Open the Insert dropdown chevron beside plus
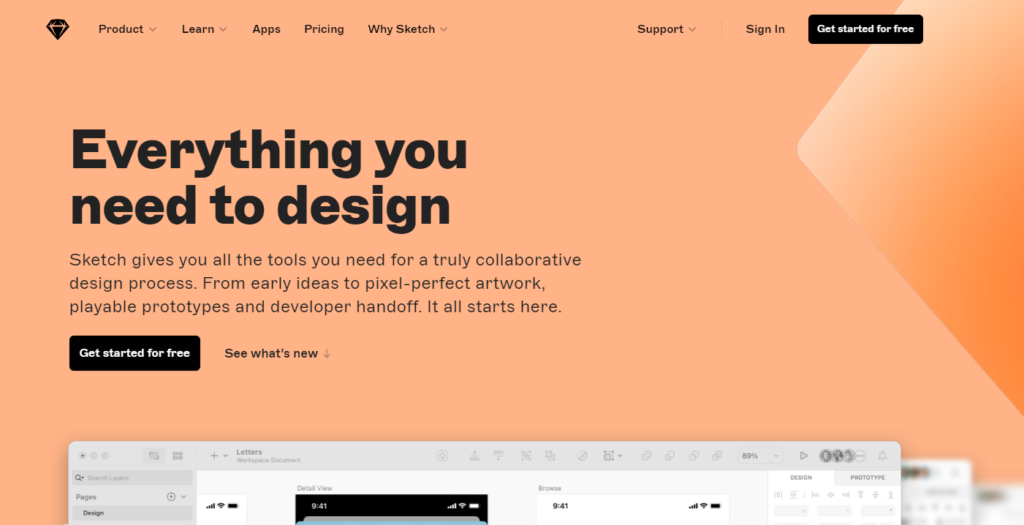Screen dimensions: 1024x525 click(x=226, y=456)
